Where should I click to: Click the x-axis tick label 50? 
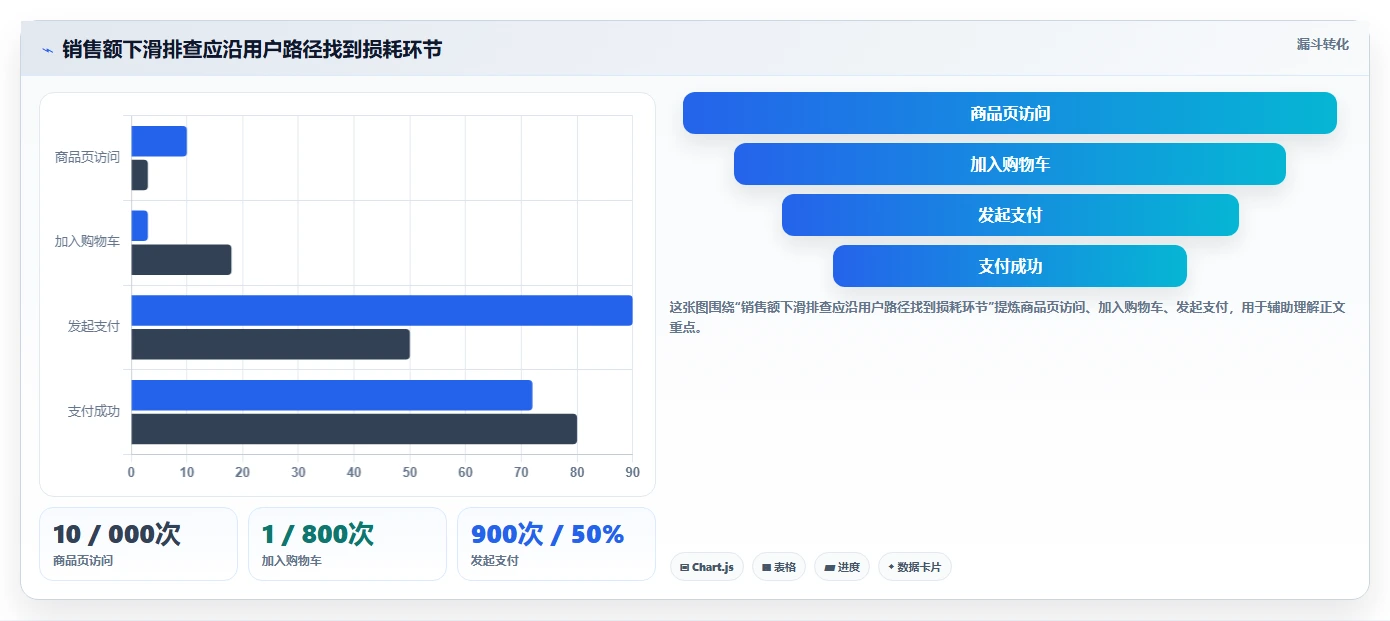point(410,472)
